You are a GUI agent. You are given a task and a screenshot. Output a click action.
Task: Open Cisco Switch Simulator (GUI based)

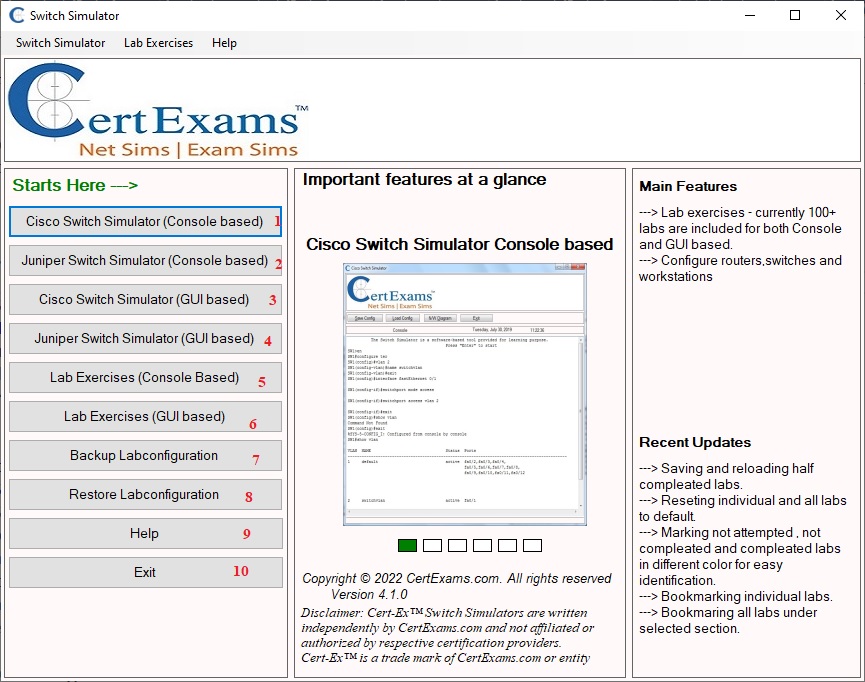click(x=145, y=299)
